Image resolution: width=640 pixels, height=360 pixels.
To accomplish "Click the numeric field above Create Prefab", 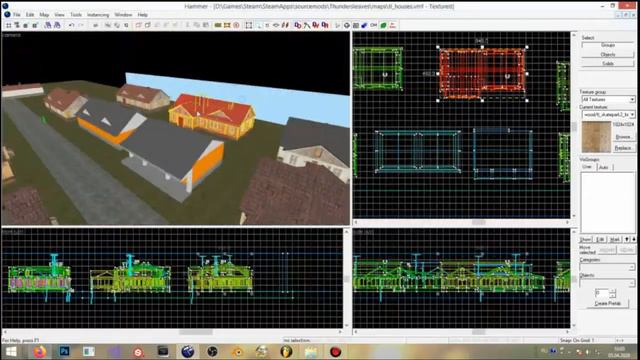I will click(x=601, y=293).
